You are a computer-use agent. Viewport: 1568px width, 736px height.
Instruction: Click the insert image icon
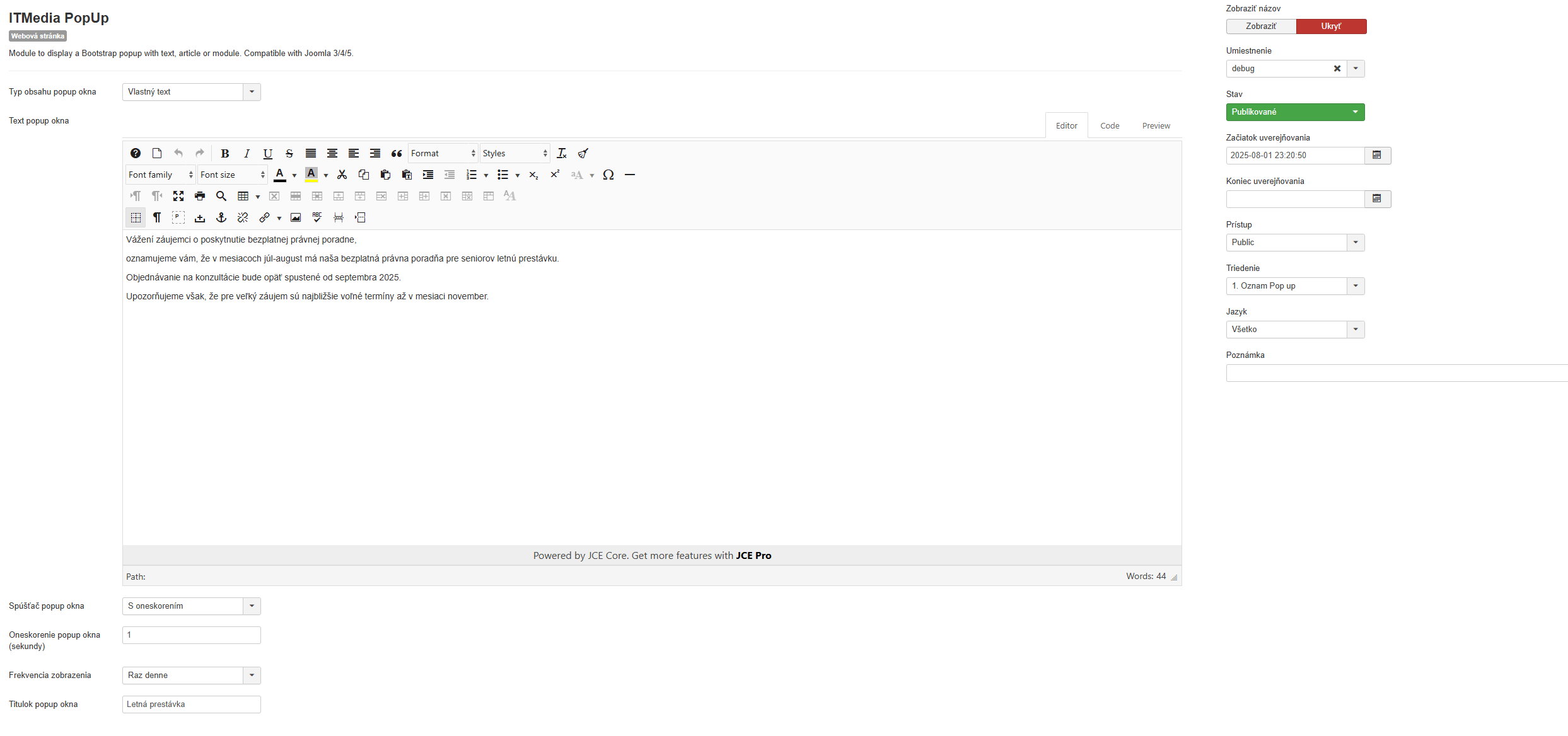click(296, 218)
